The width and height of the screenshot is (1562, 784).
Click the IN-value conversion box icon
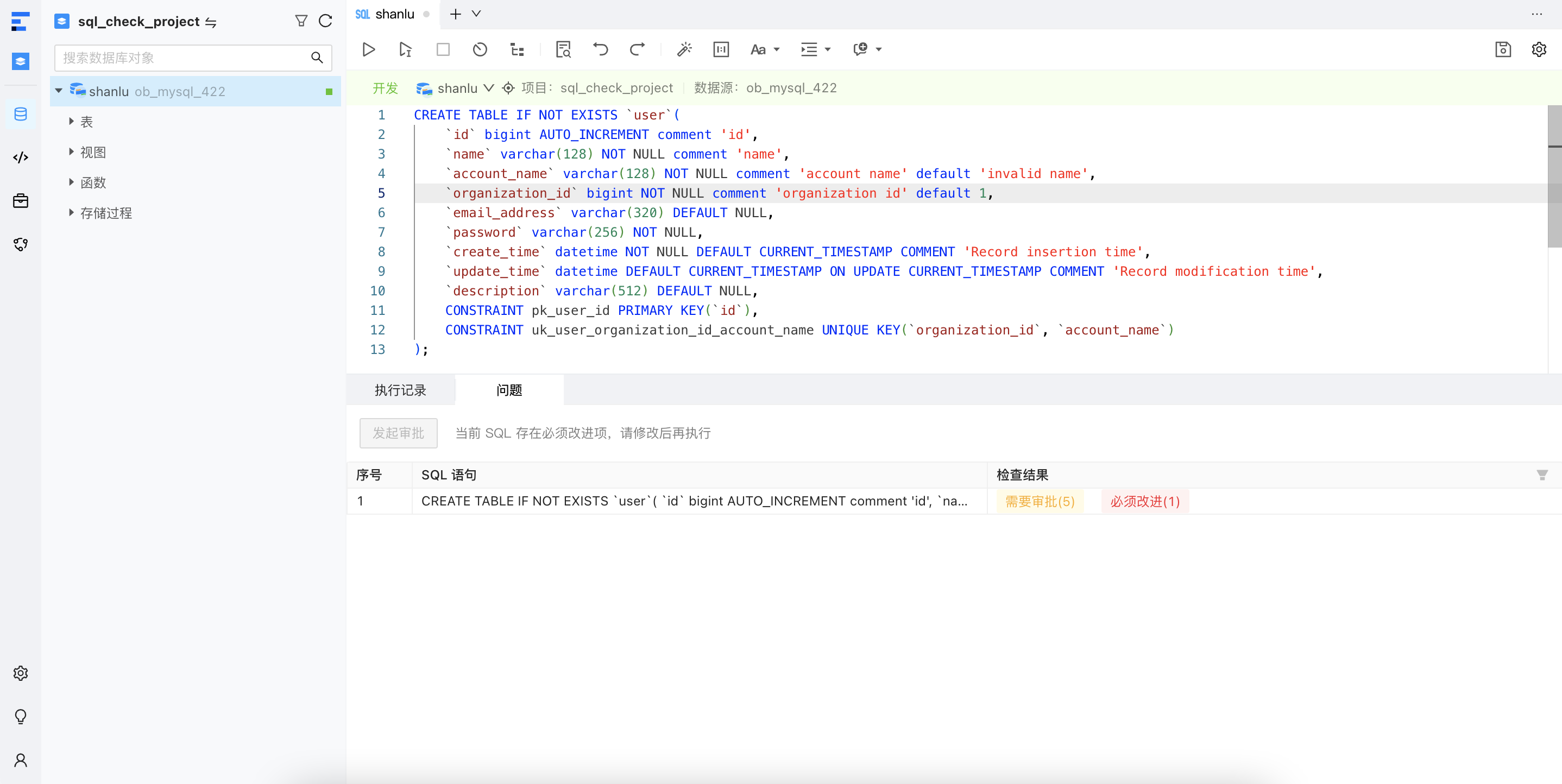[x=721, y=49]
